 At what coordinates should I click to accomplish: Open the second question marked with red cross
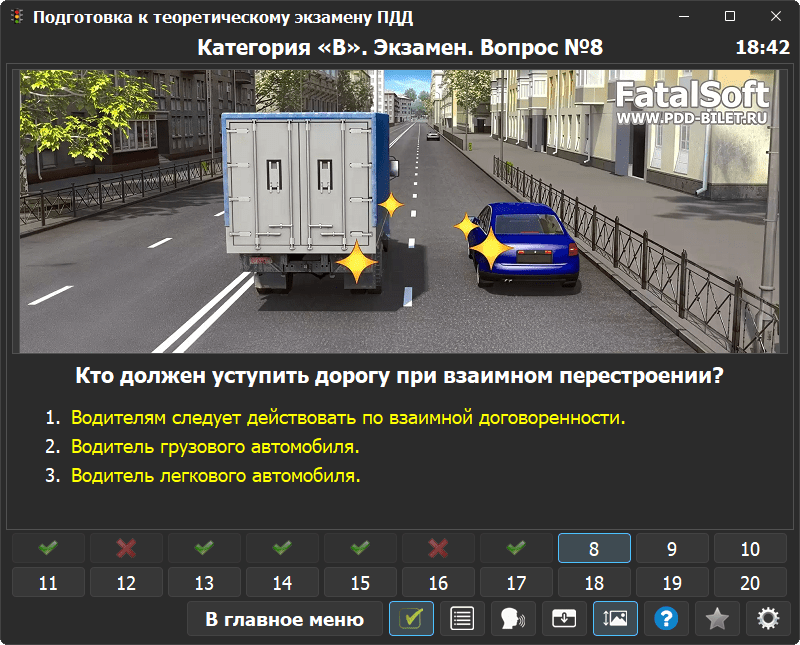(x=438, y=549)
